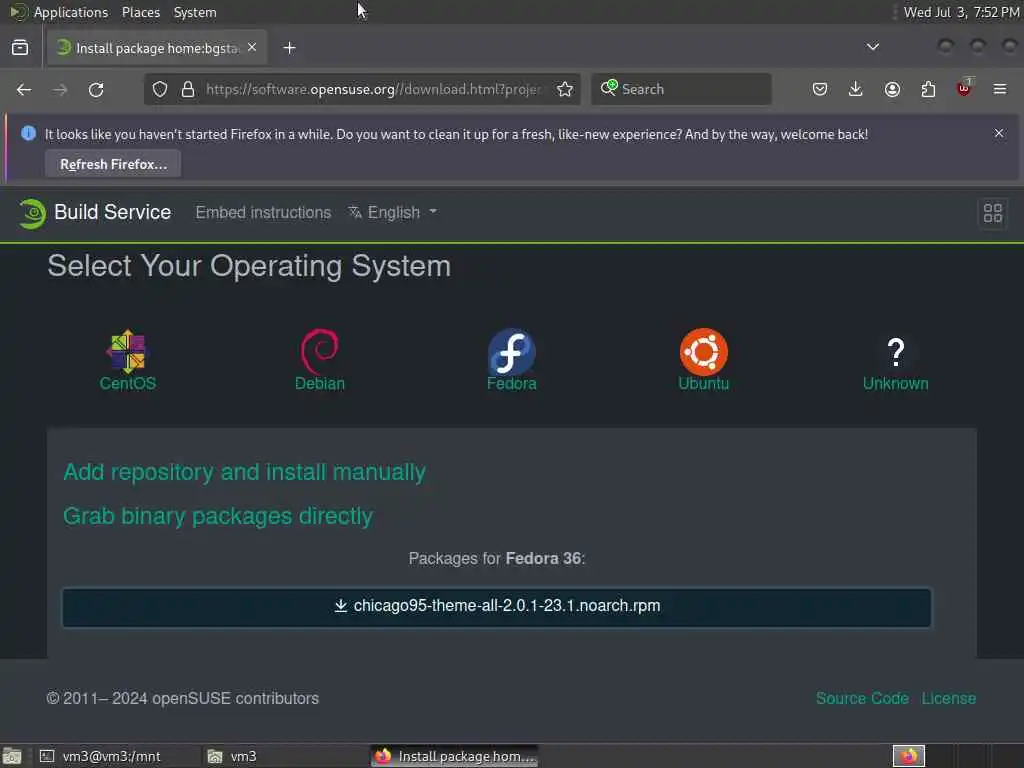Open the License link

coord(948,698)
